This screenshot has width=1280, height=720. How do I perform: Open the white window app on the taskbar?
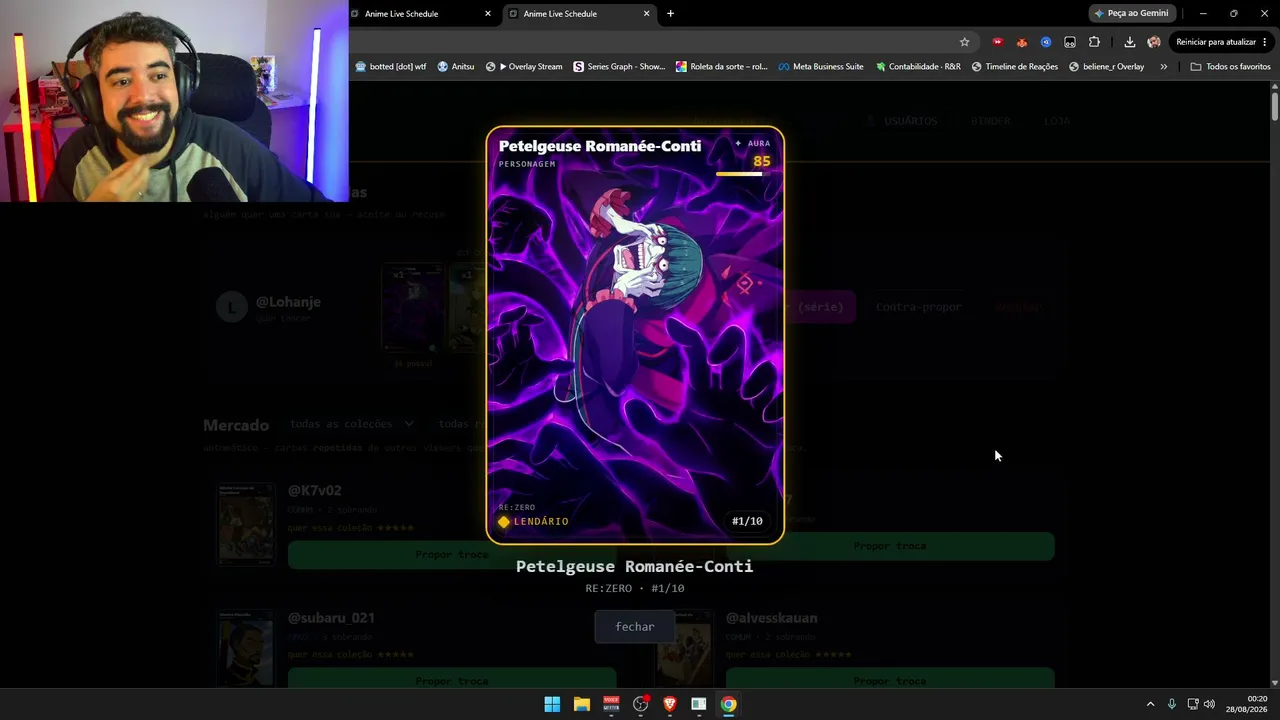(699, 704)
